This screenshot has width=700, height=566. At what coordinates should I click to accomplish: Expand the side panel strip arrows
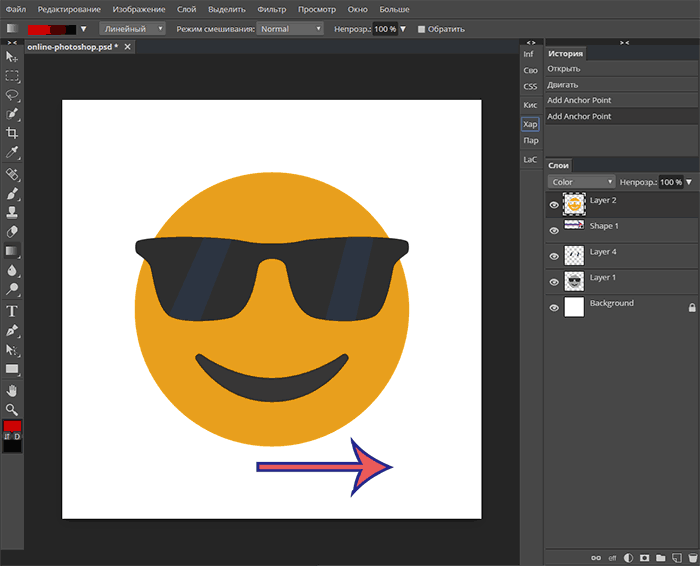(531, 42)
